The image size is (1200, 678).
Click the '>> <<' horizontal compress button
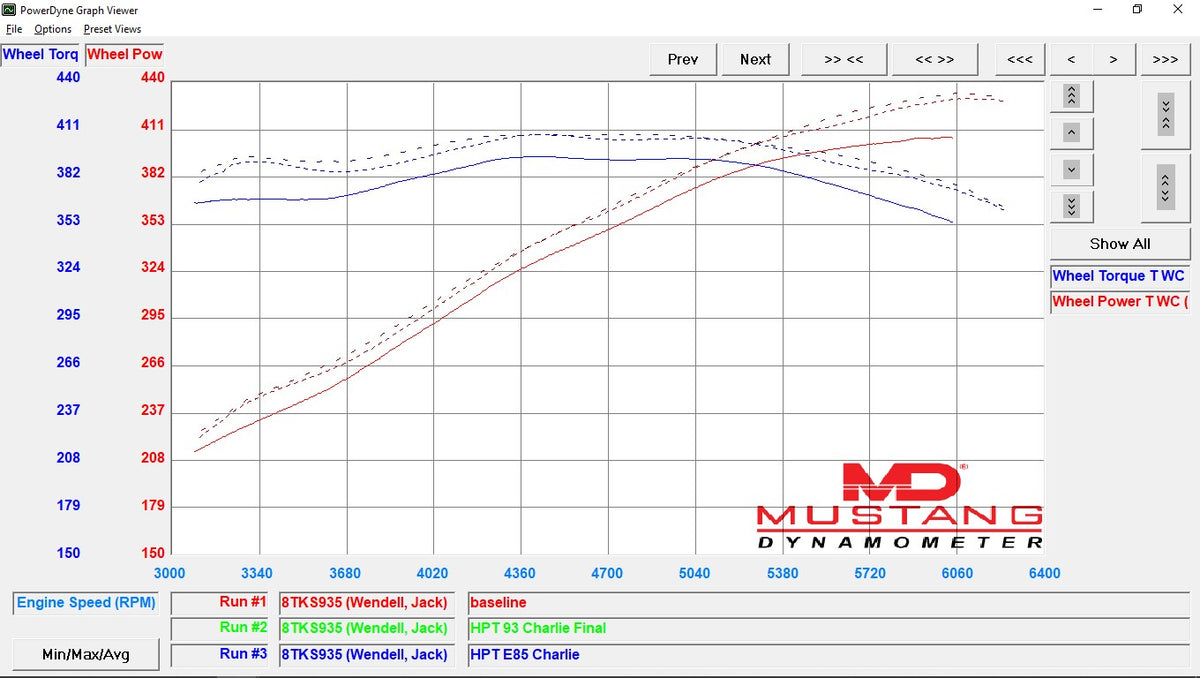tap(844, 59)
